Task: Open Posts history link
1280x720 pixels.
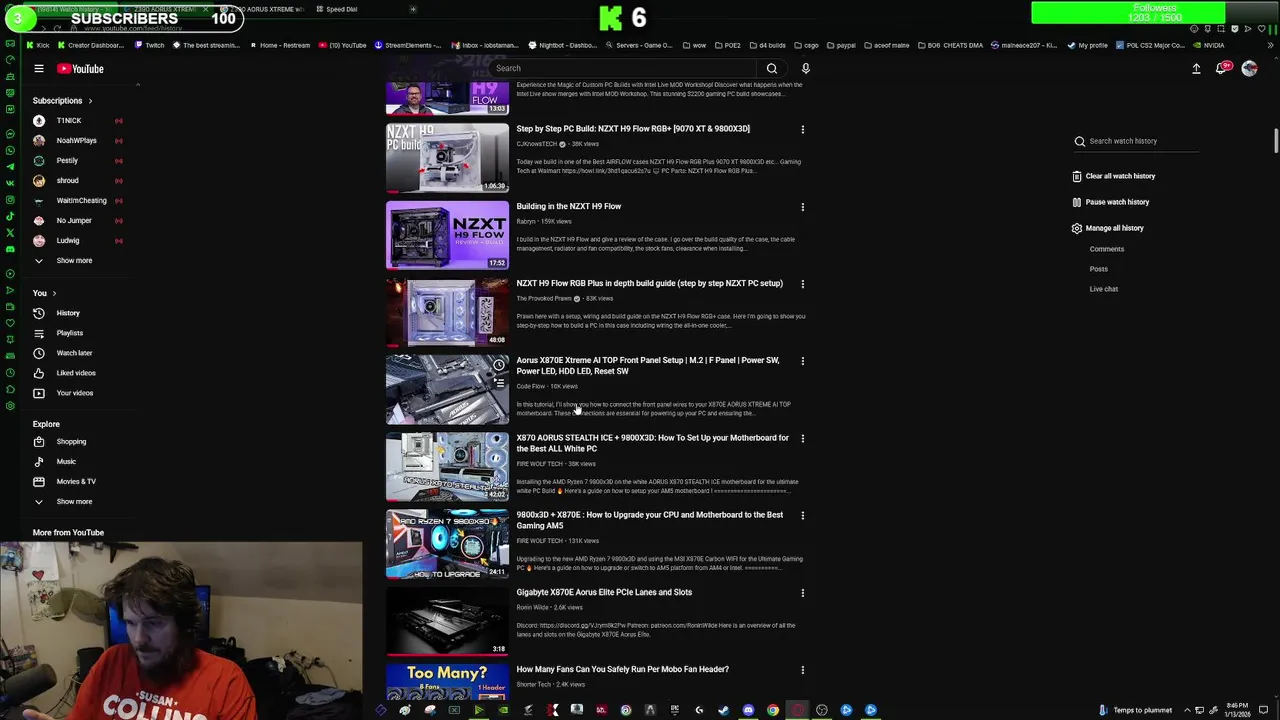Action: tap(1098, 269)
